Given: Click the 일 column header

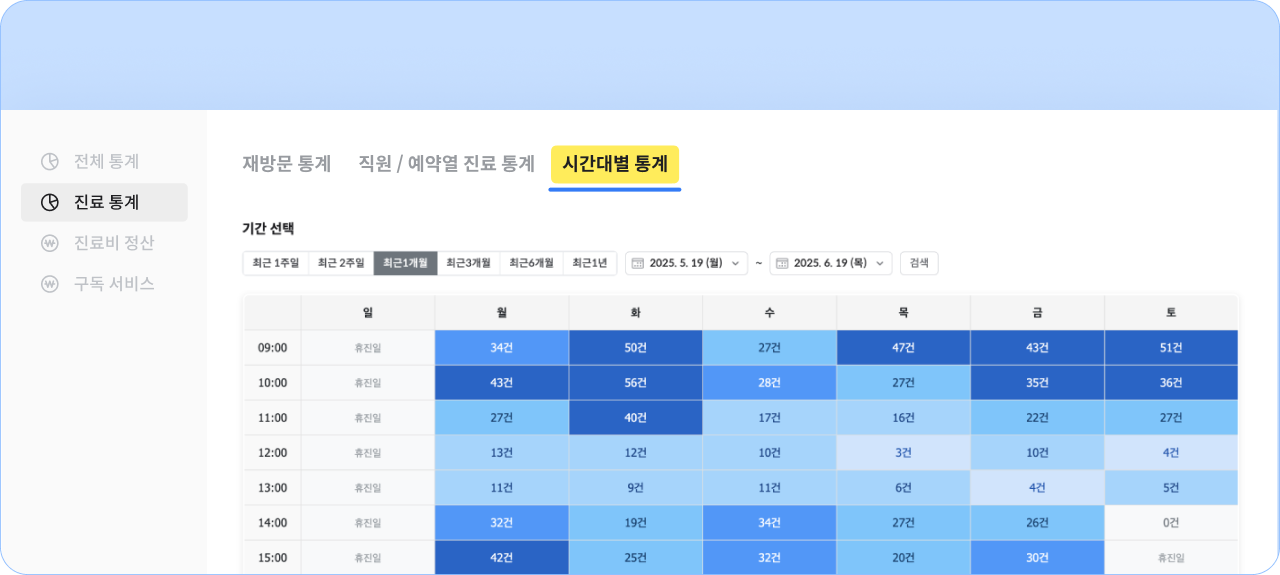Looking at the screenshot, I should click(x=368, y=312).
